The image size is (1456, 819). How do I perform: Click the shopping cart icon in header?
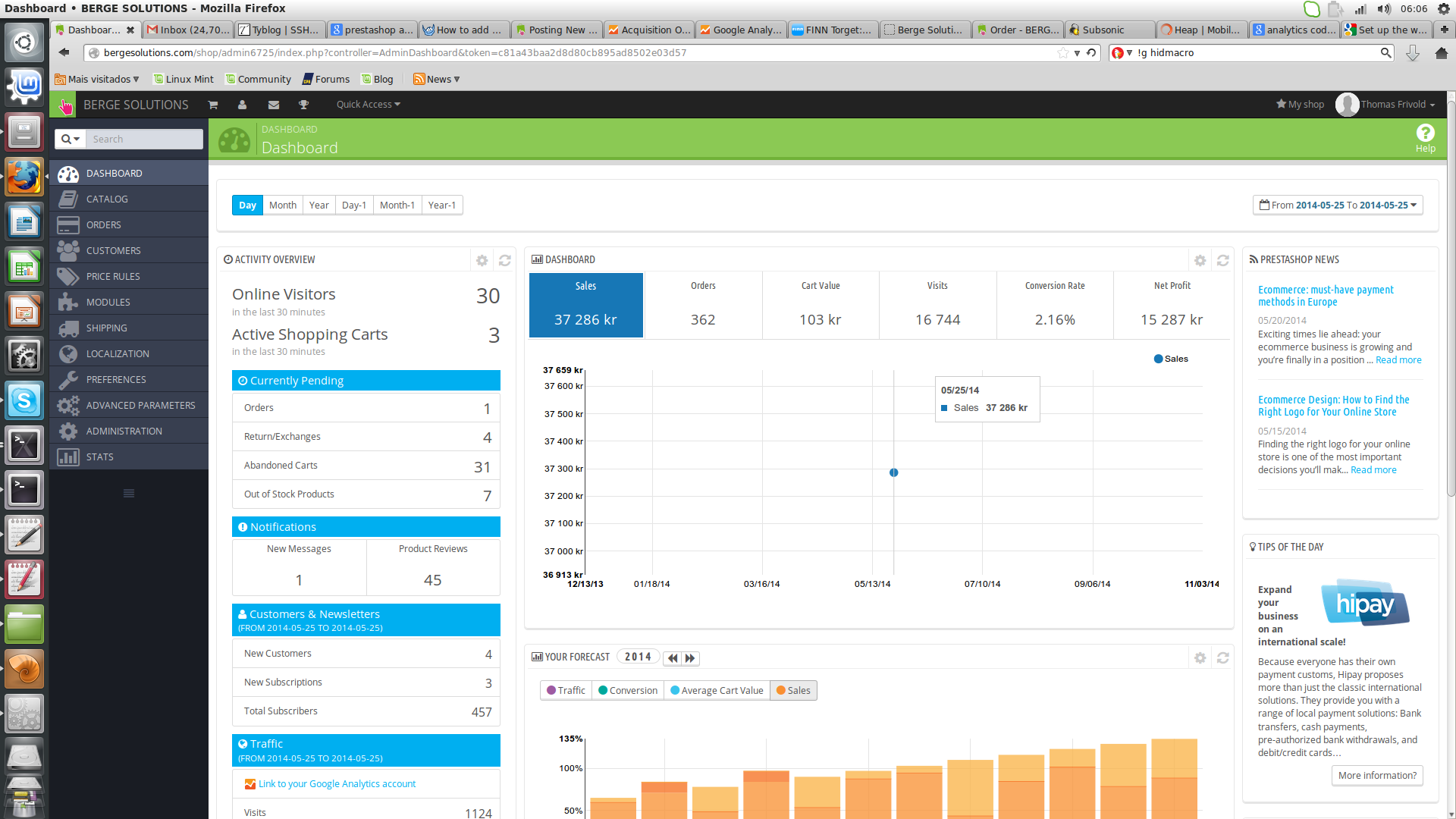212,105
